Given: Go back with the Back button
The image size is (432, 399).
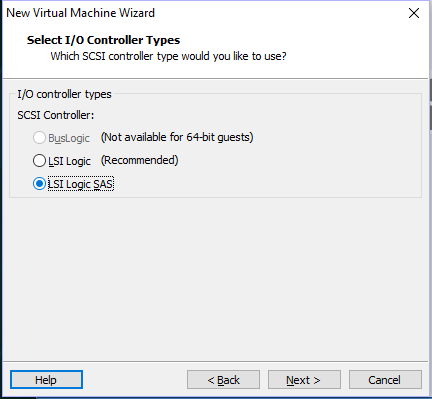Looking at the screenshot, I should [223, 380].
